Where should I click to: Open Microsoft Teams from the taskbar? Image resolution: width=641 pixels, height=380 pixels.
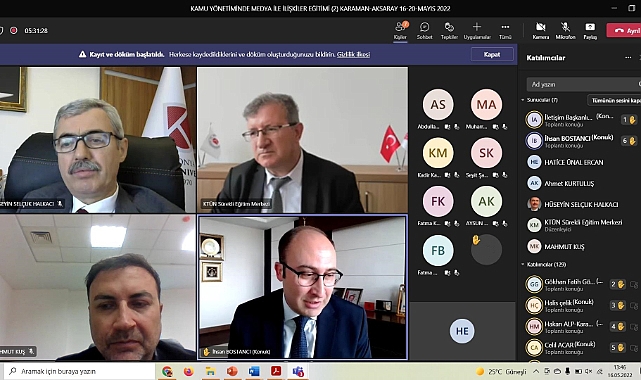(298, 371)
